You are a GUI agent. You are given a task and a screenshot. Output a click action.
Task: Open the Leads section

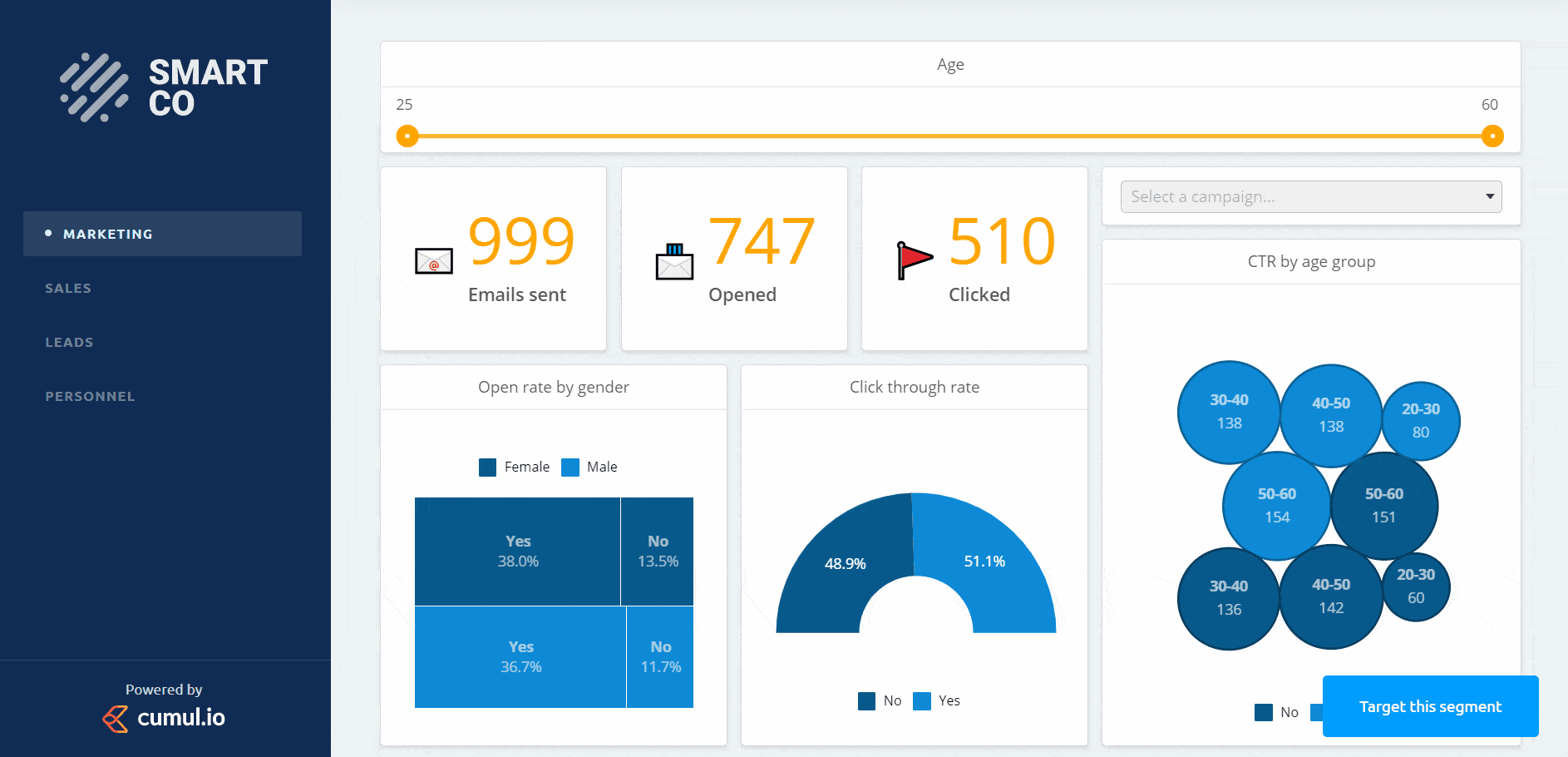tap(69, 342)
